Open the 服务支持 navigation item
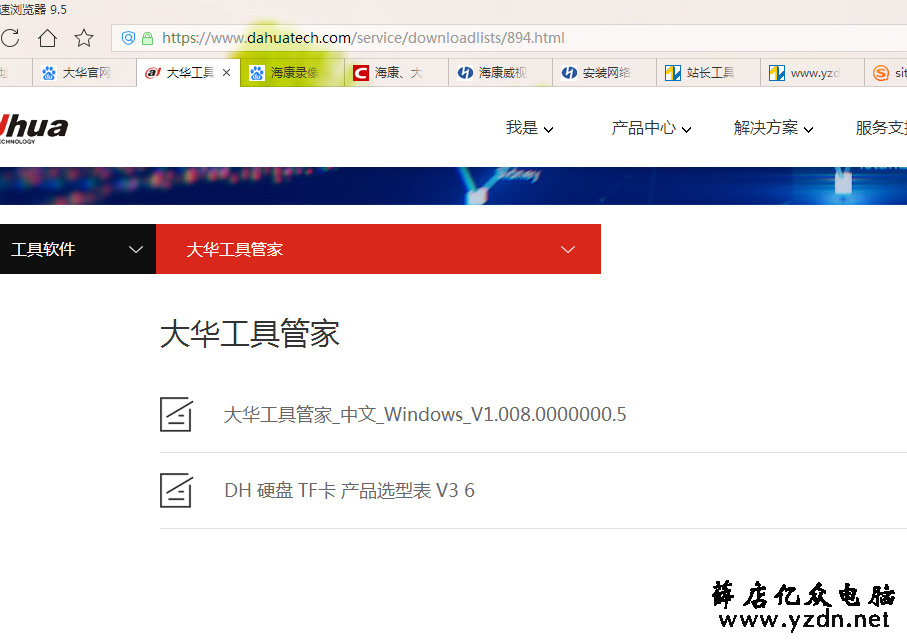This screenshot has height=640, width=907. 881,128
